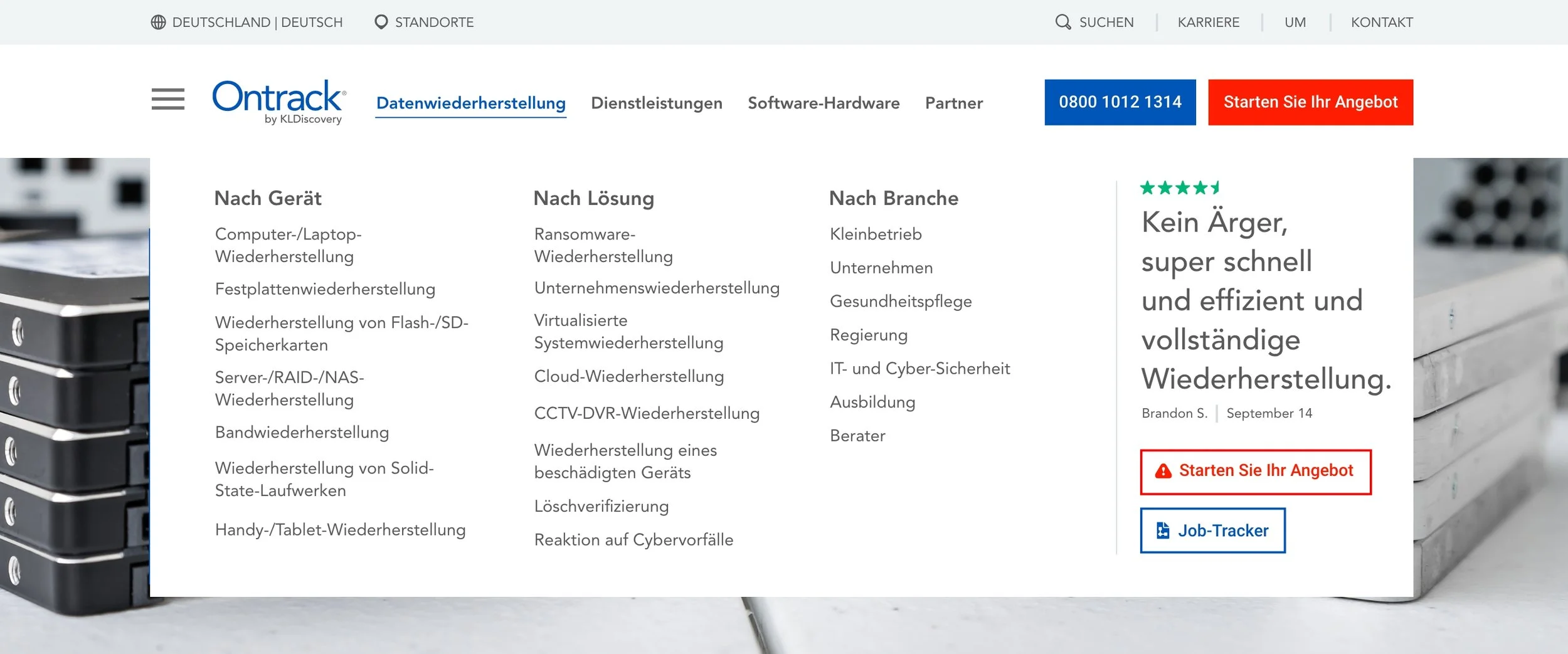Click the globe language icon
Viewport: 1568px width, 654px height.
point(158,23)
